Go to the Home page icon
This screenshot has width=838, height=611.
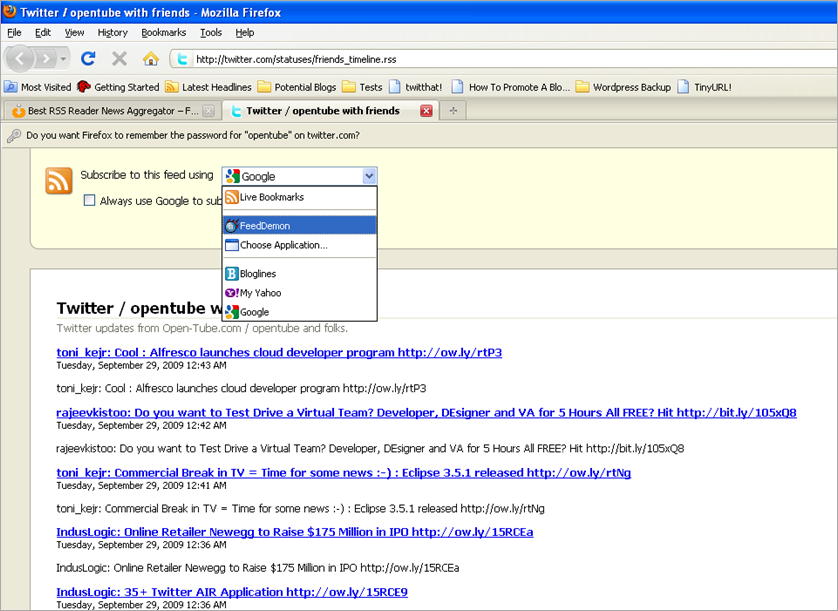(150, 59)
